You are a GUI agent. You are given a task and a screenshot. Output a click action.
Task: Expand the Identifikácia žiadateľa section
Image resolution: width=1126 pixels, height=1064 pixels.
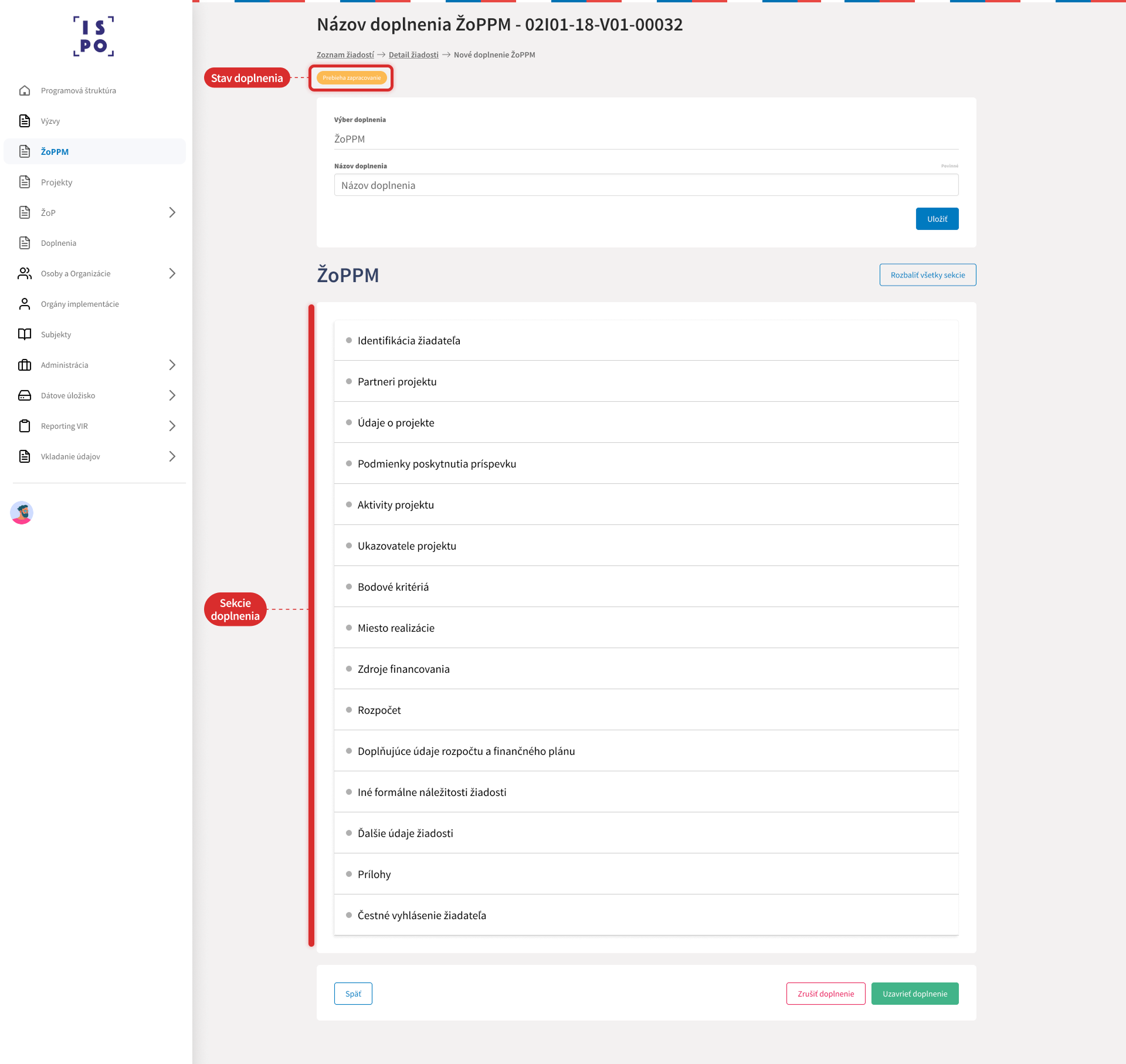click(x=646, y=340)
